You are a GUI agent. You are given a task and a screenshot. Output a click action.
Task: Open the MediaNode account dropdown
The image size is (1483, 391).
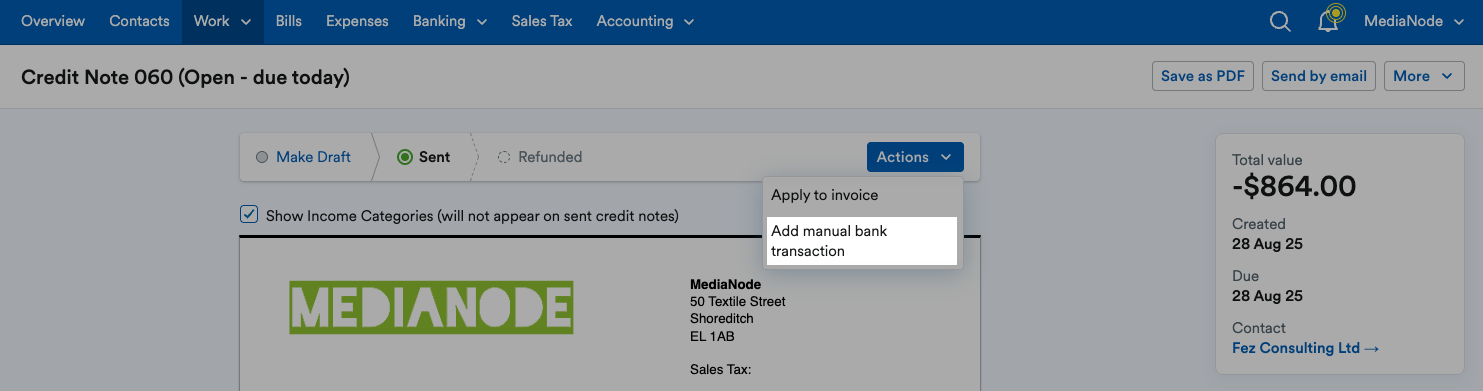pos(1414,21)
